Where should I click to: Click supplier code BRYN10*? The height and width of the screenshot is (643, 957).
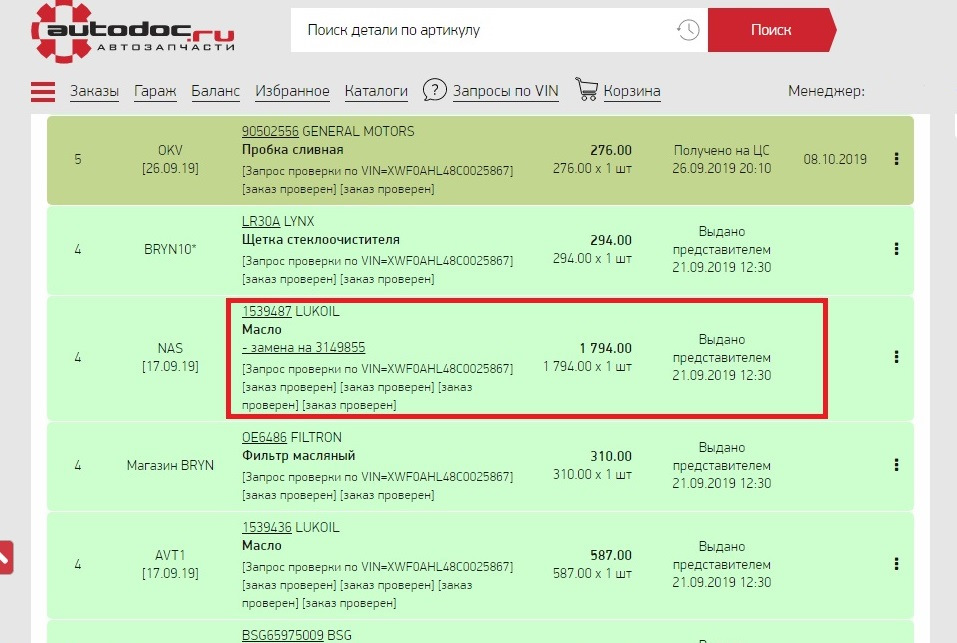[x=170, y=249]
